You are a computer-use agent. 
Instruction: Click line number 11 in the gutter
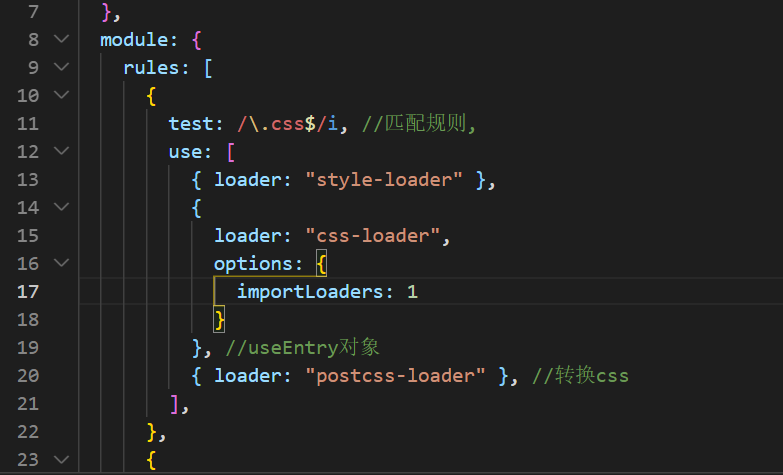click(28, 123)
